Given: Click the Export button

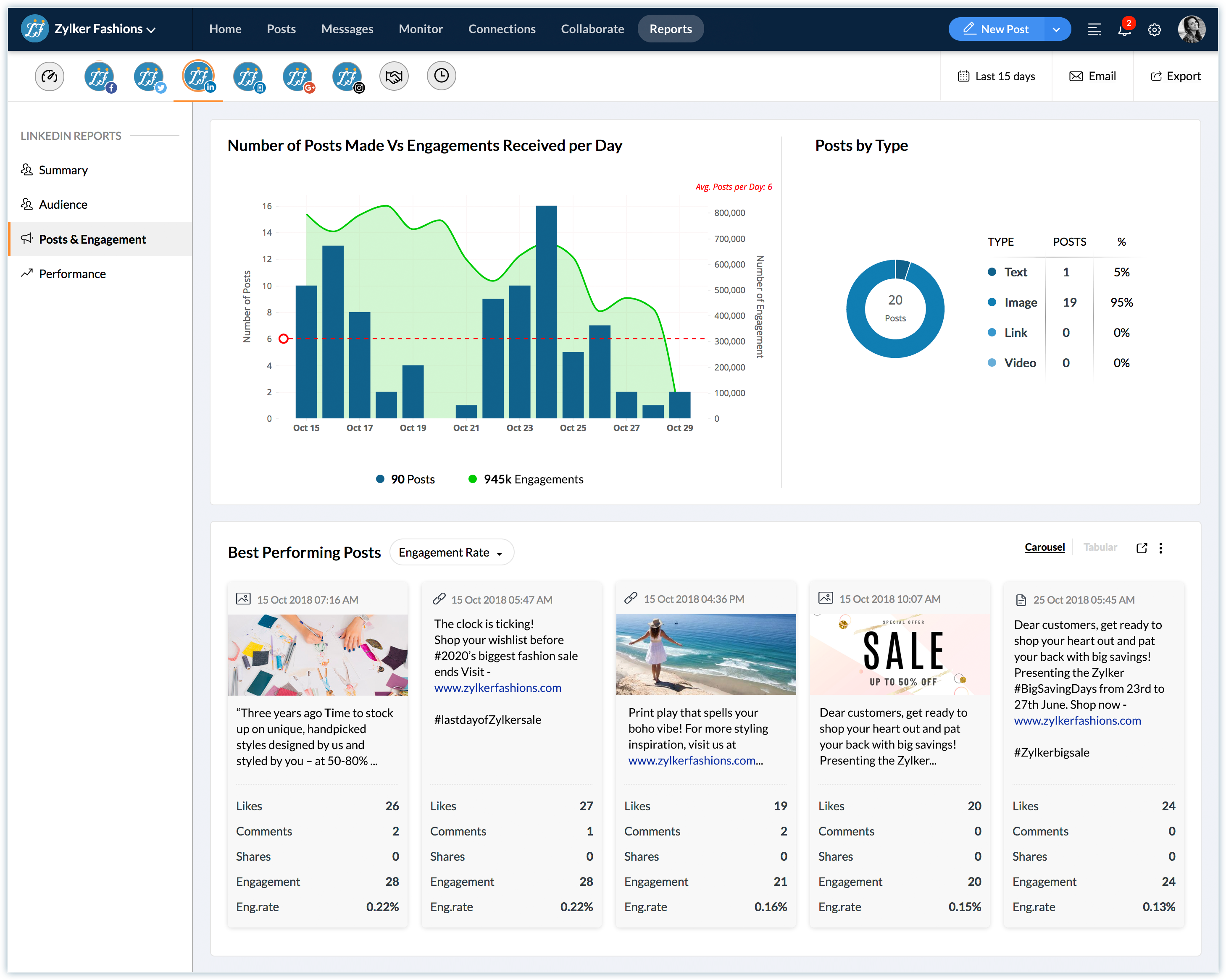Looking at the screenshot, I should tap(1176, 76).
